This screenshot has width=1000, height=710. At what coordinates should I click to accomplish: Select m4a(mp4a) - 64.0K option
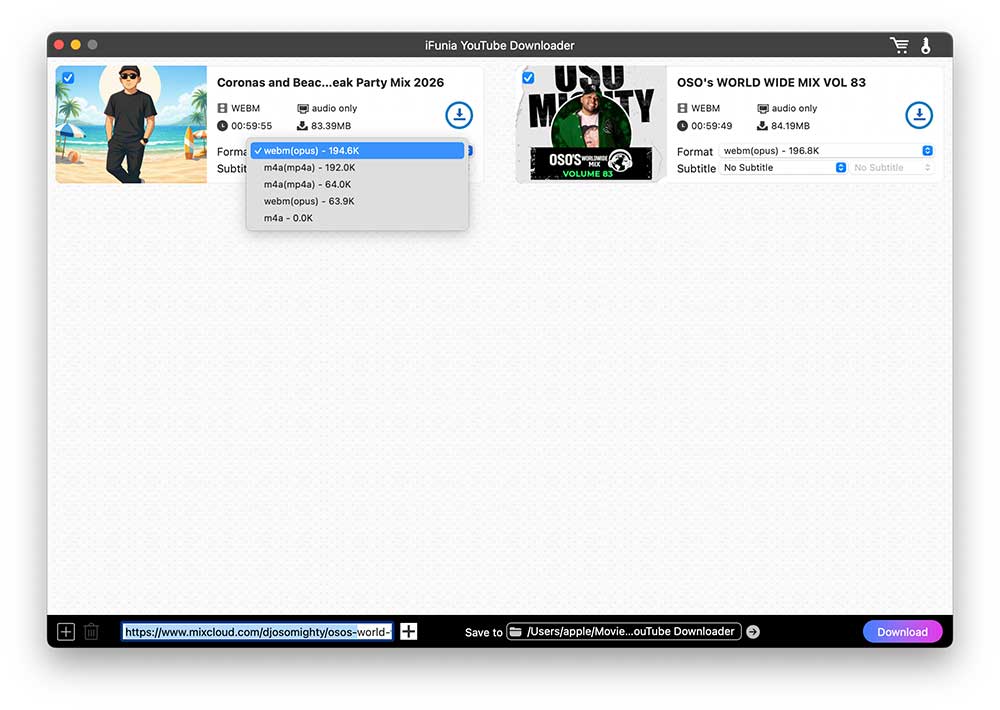307,184
